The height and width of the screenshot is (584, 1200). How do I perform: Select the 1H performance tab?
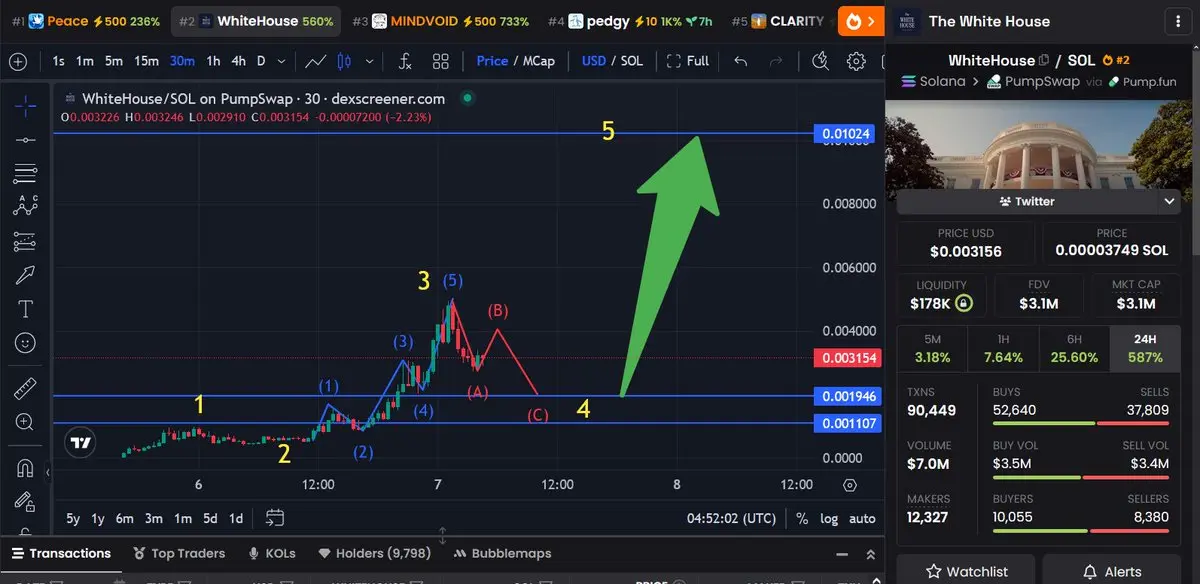click(x=1004, y=348)
